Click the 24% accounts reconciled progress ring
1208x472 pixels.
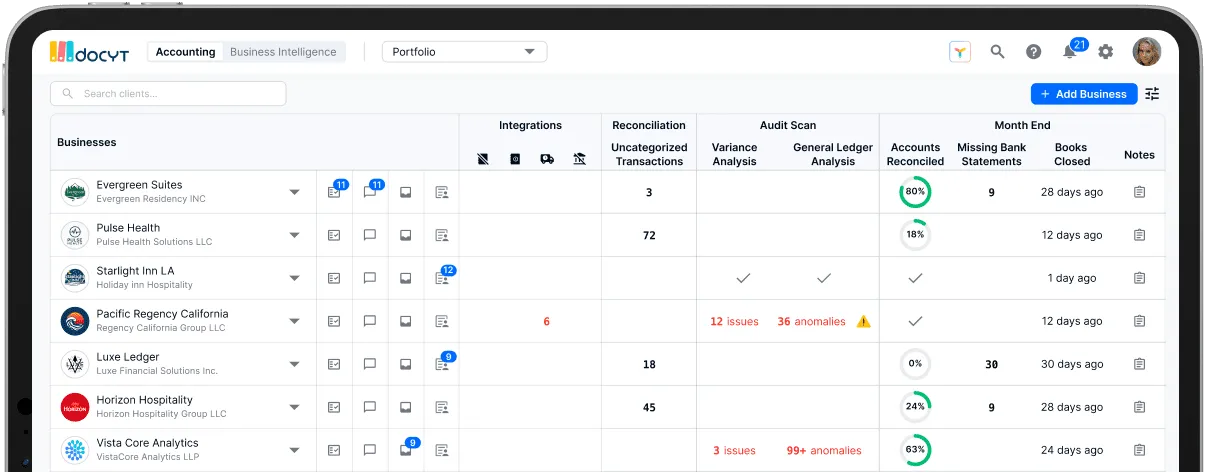[914, 407]
